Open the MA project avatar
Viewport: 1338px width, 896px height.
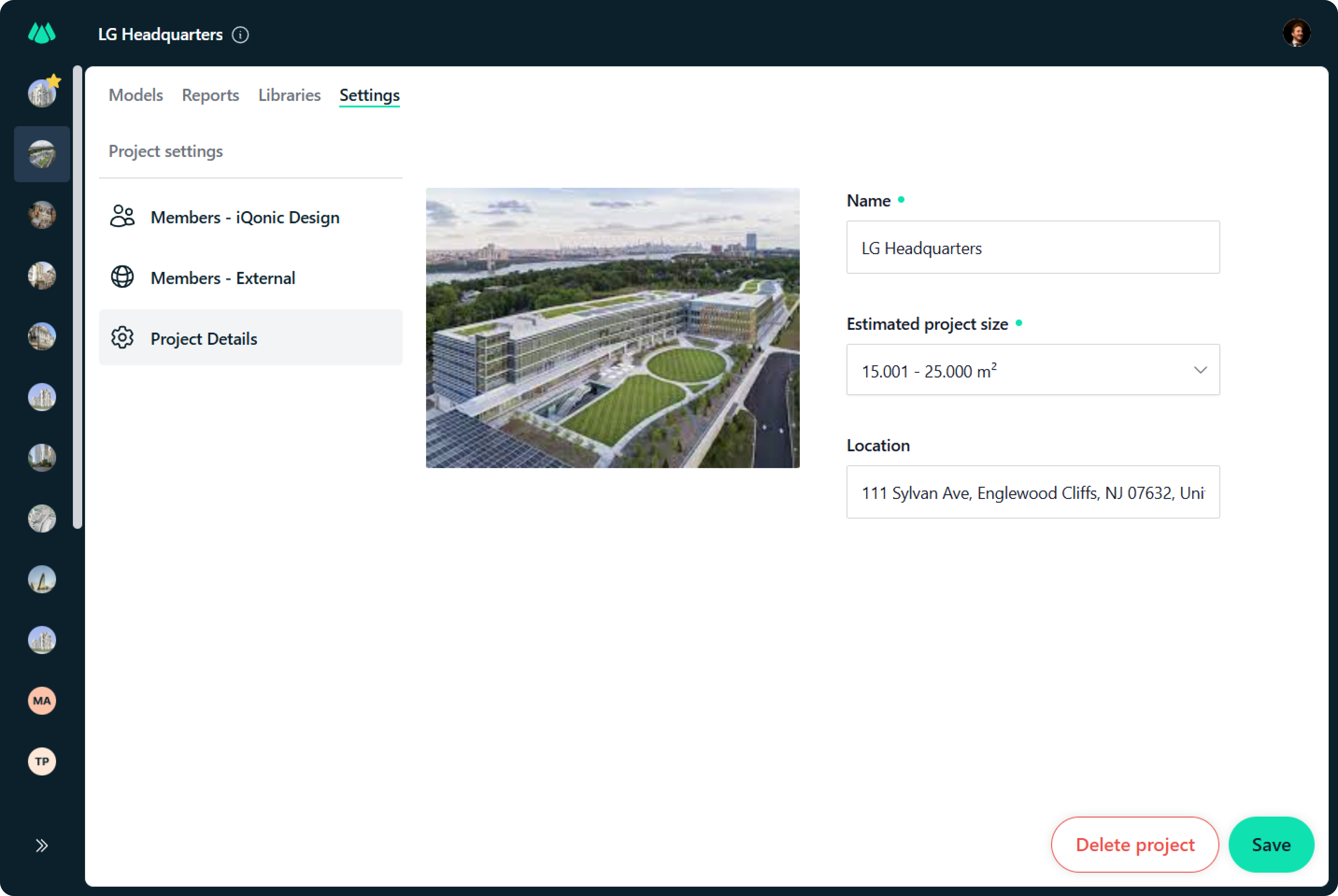(x=42, y=700)
